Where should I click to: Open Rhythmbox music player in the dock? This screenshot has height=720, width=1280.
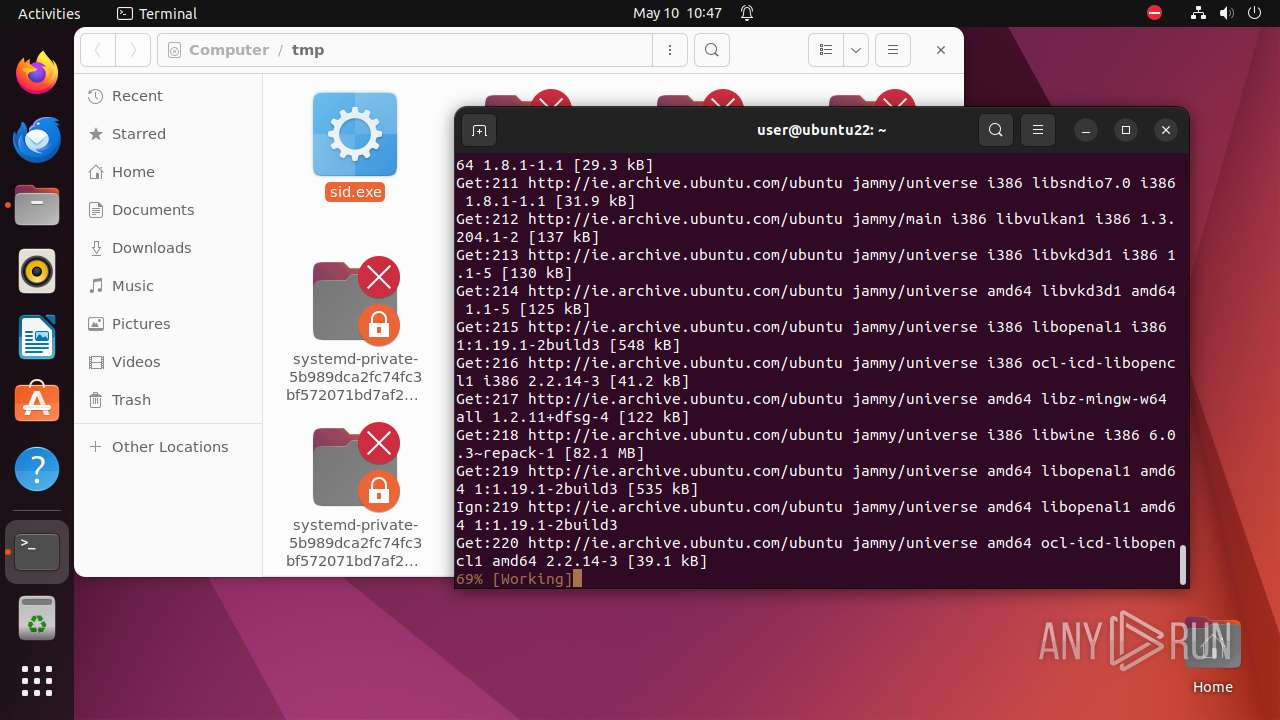point(37,271)
